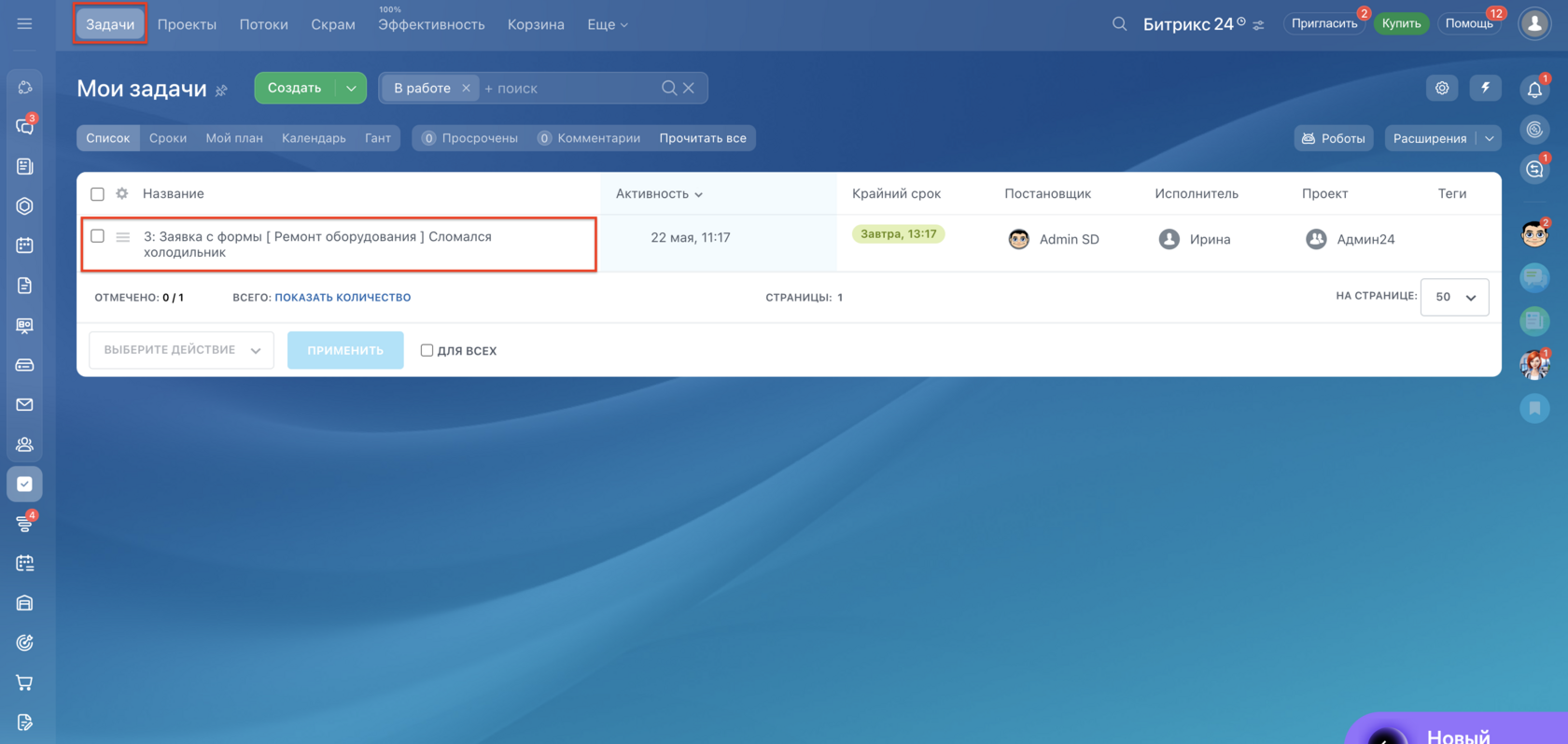Viewport: 1568px width, 744px height.
Task: Open the shopping cart icon in sidebar
Action: pyautogui.click(x=25, y=682)
